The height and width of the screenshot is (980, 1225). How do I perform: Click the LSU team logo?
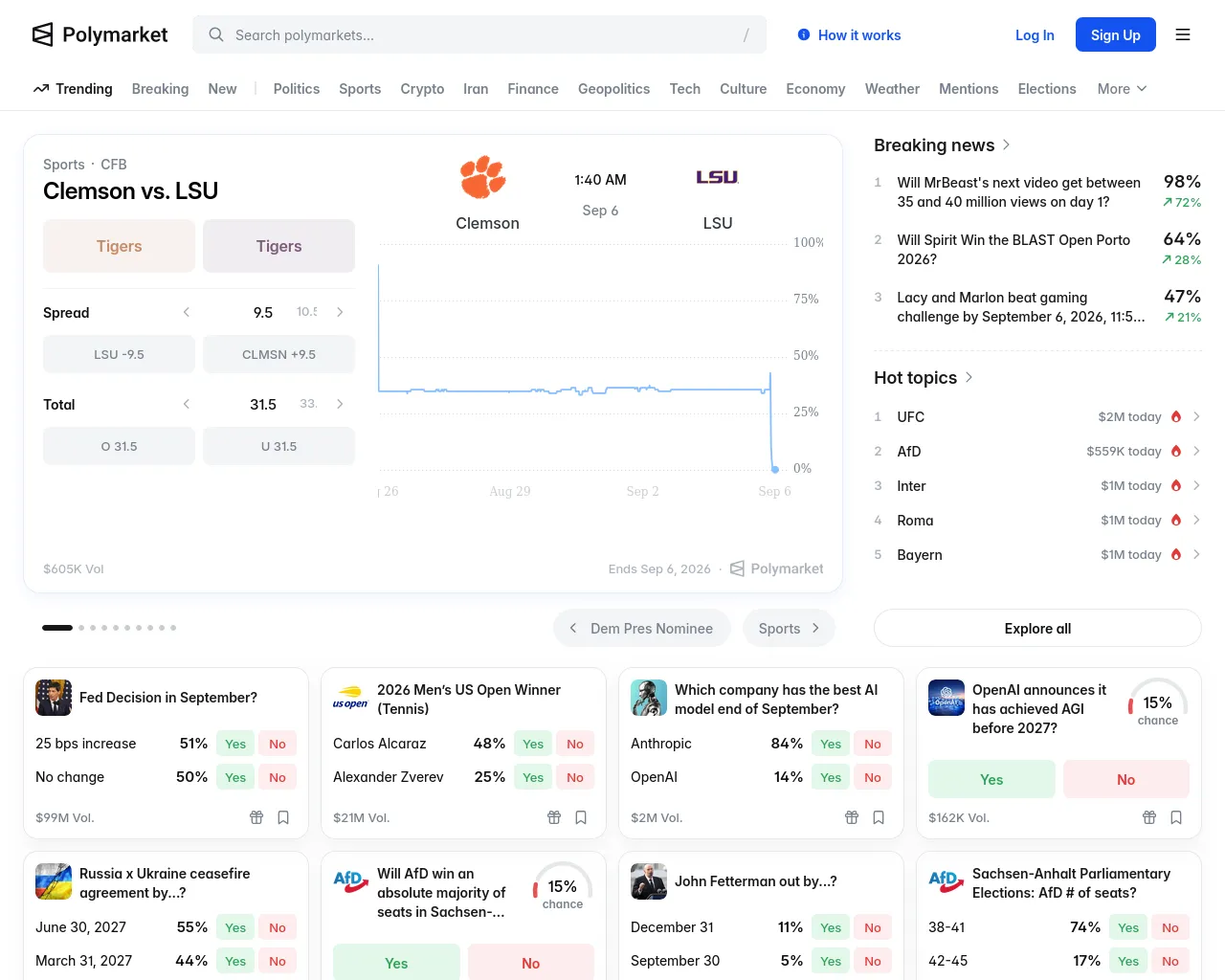click(717, 177)
